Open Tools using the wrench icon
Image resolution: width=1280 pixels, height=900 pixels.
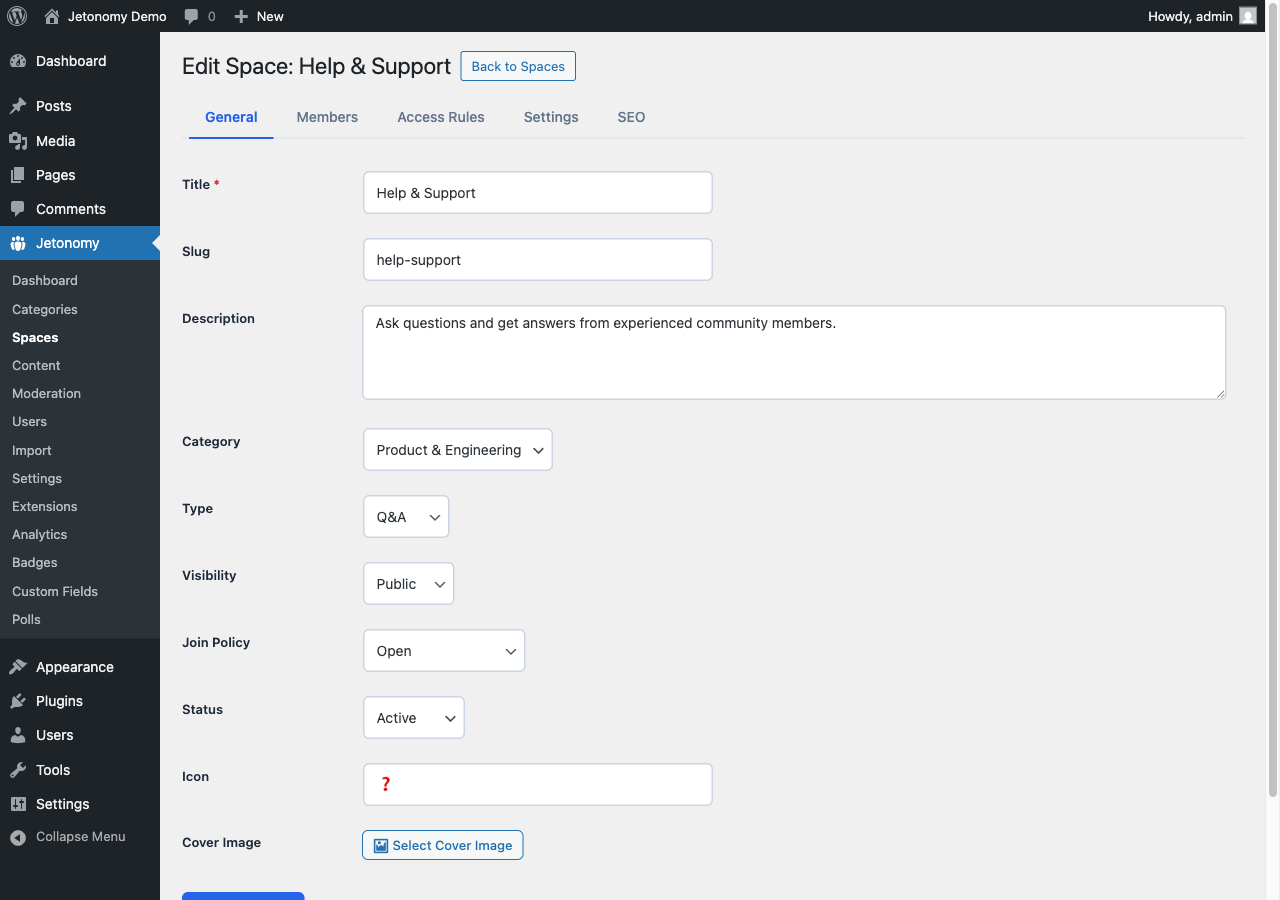tap(20, 769)
